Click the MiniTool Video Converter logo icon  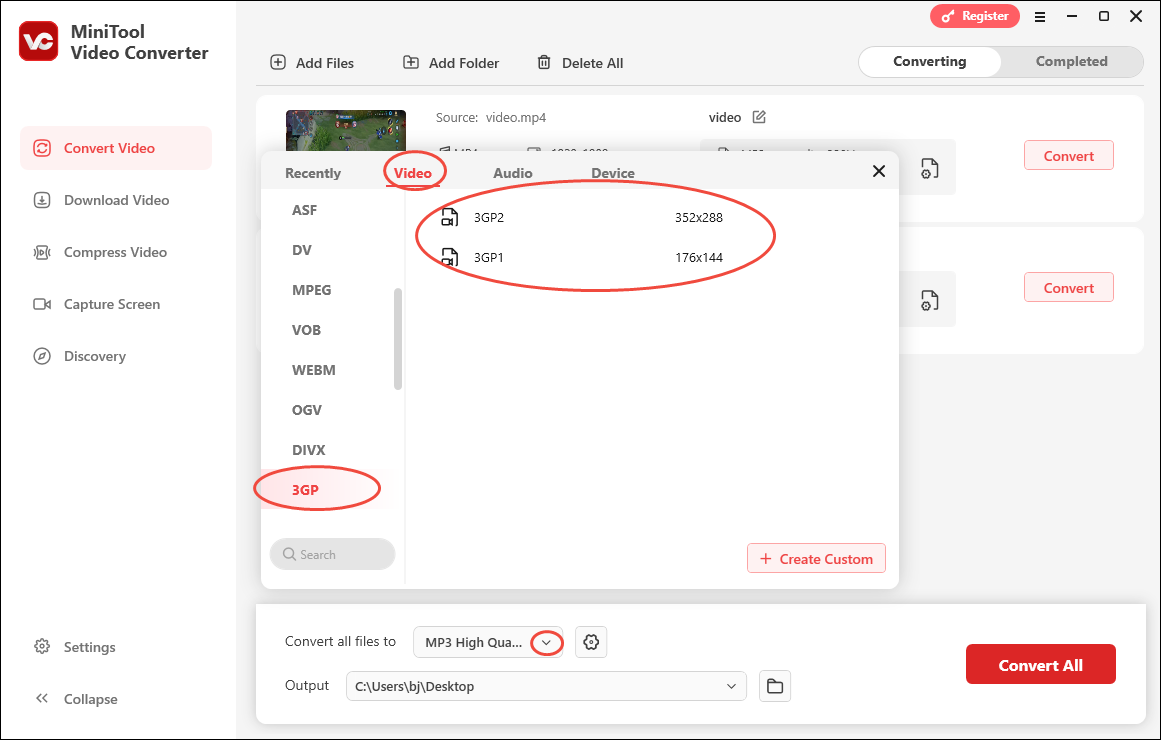pyautogui.click(x=39, y=41)
